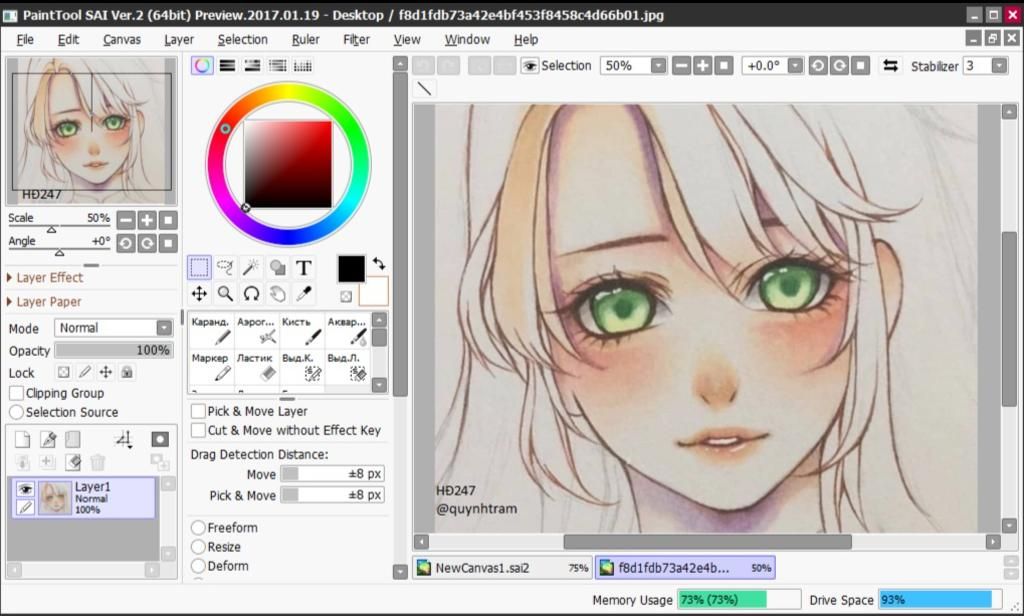Viewport: 1024px width, 616px height.
Task: Flip the canvas view horizontally
Action: [890, 65]
